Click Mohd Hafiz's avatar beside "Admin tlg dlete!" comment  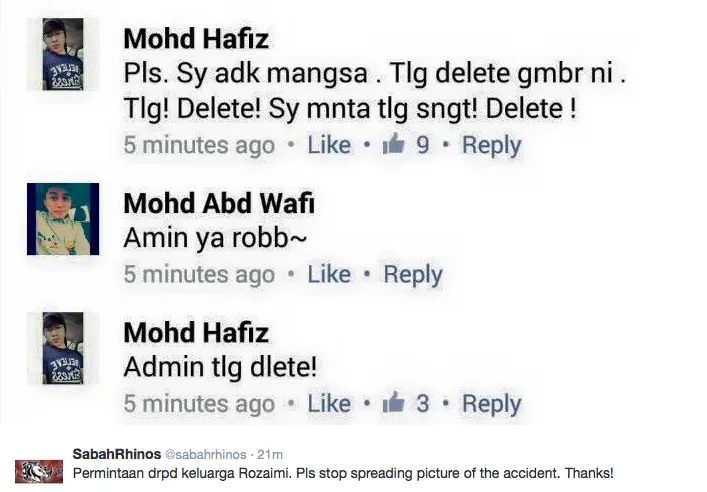pyautogui.click(x=63, y=348)
